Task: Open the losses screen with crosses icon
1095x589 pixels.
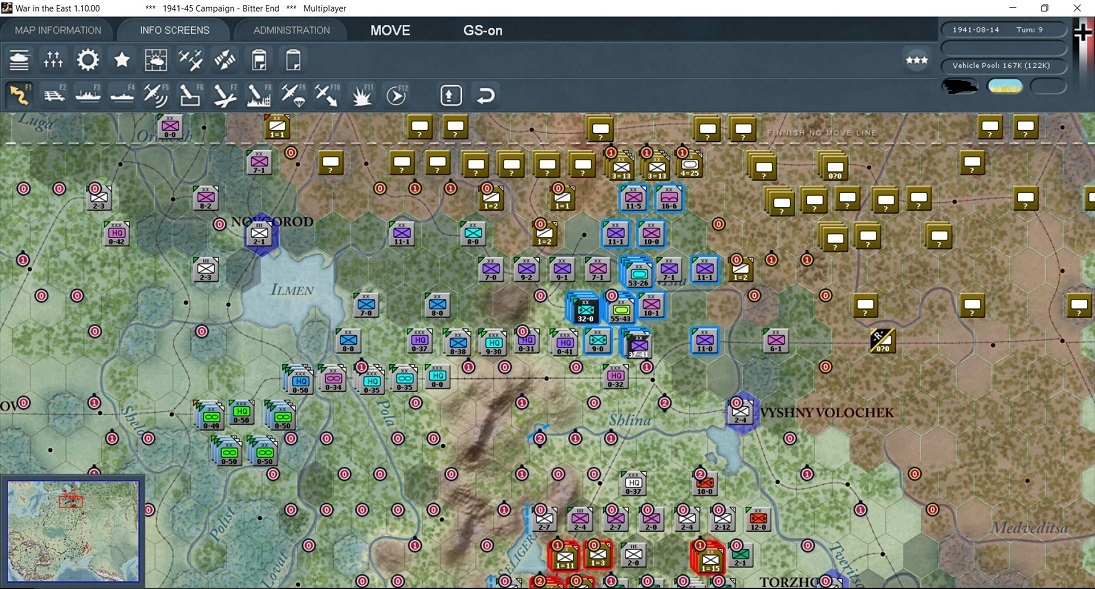Action: coord(53,61)
